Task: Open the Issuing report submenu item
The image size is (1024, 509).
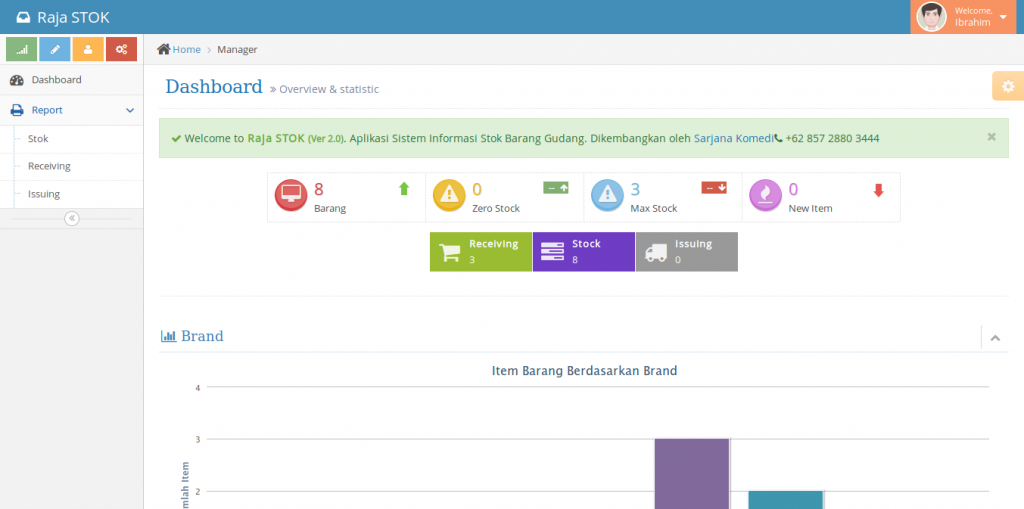Action: [72, 194]
